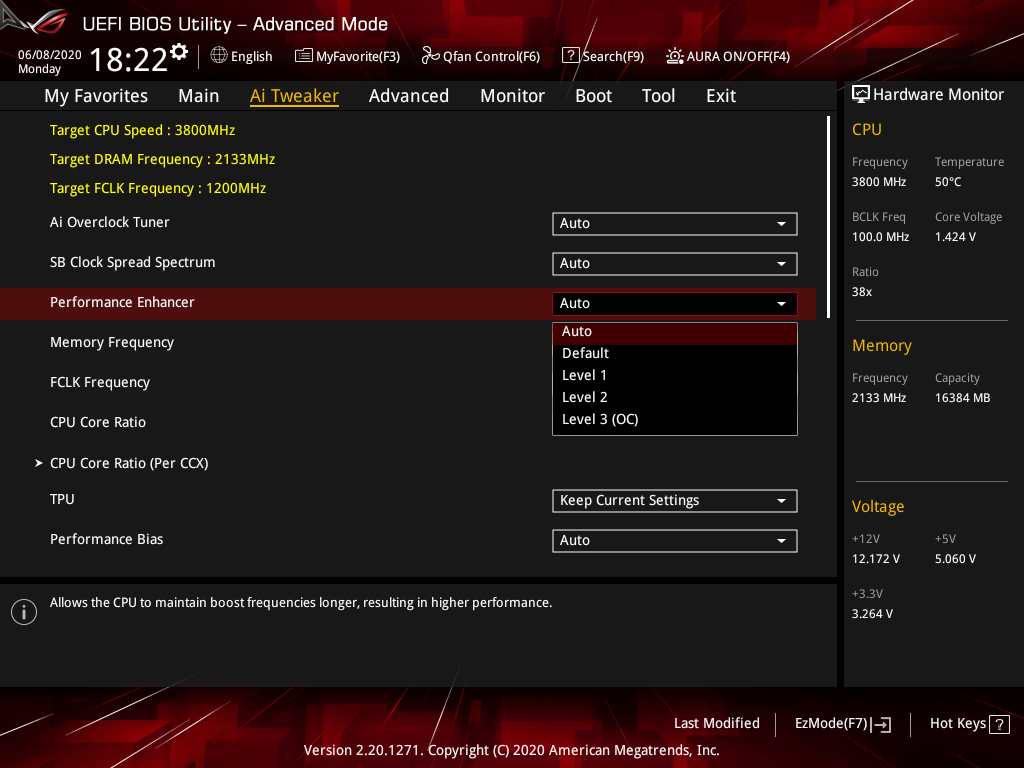
Task: Click the Hardware Monitor display icon
Action: (861, 95)
